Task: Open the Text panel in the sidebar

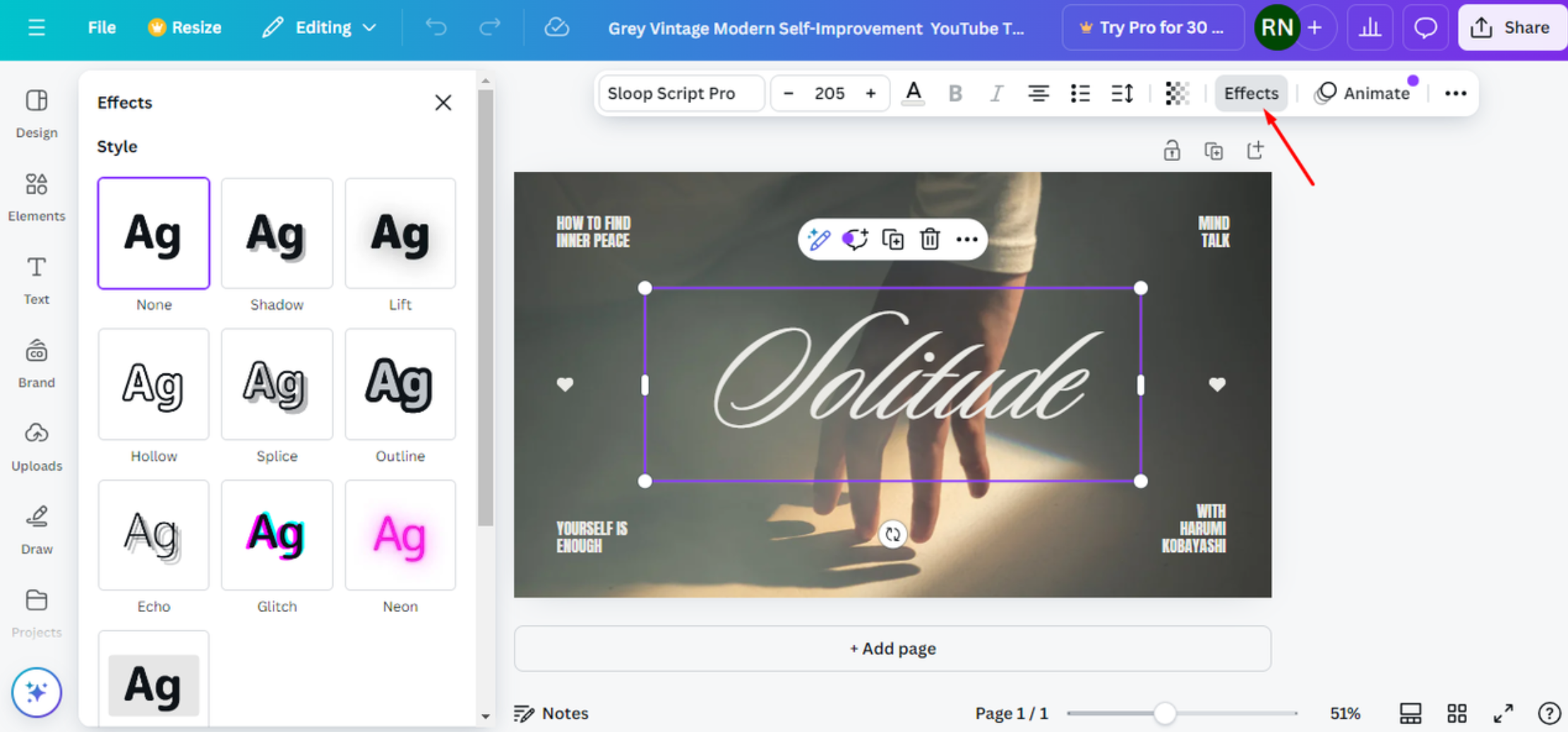Action: point(36,280)
